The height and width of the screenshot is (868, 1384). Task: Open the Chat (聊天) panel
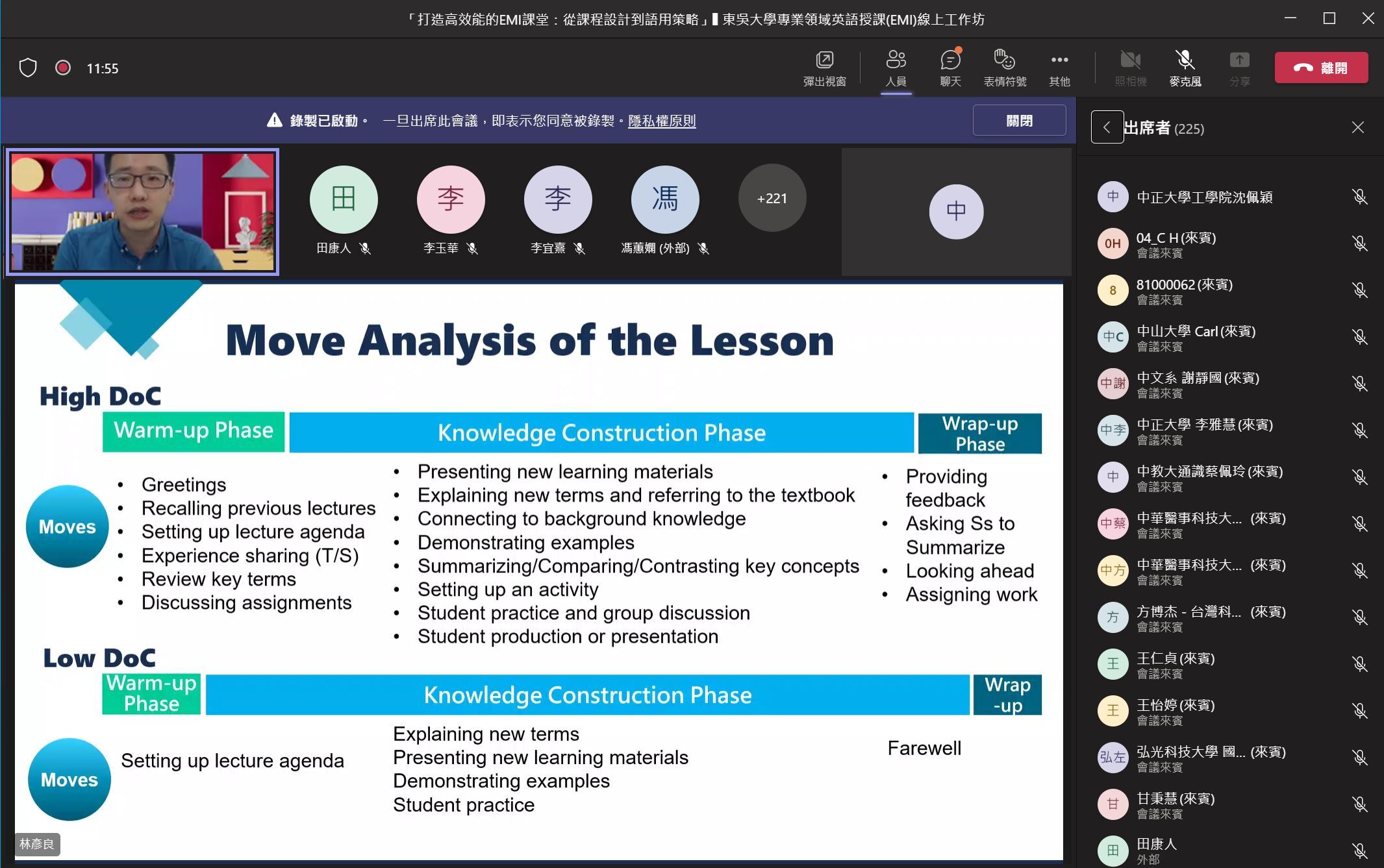coord(950,68)
